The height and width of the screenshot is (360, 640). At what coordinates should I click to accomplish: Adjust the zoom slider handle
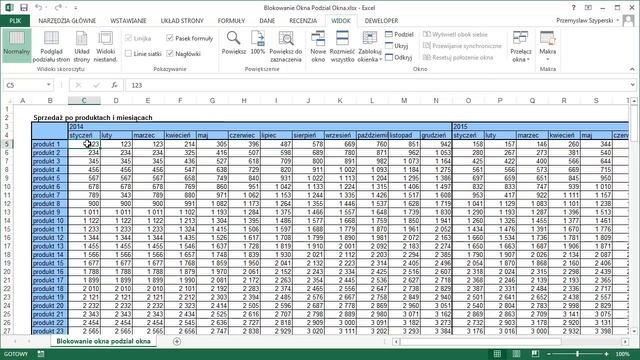(578, 354)
